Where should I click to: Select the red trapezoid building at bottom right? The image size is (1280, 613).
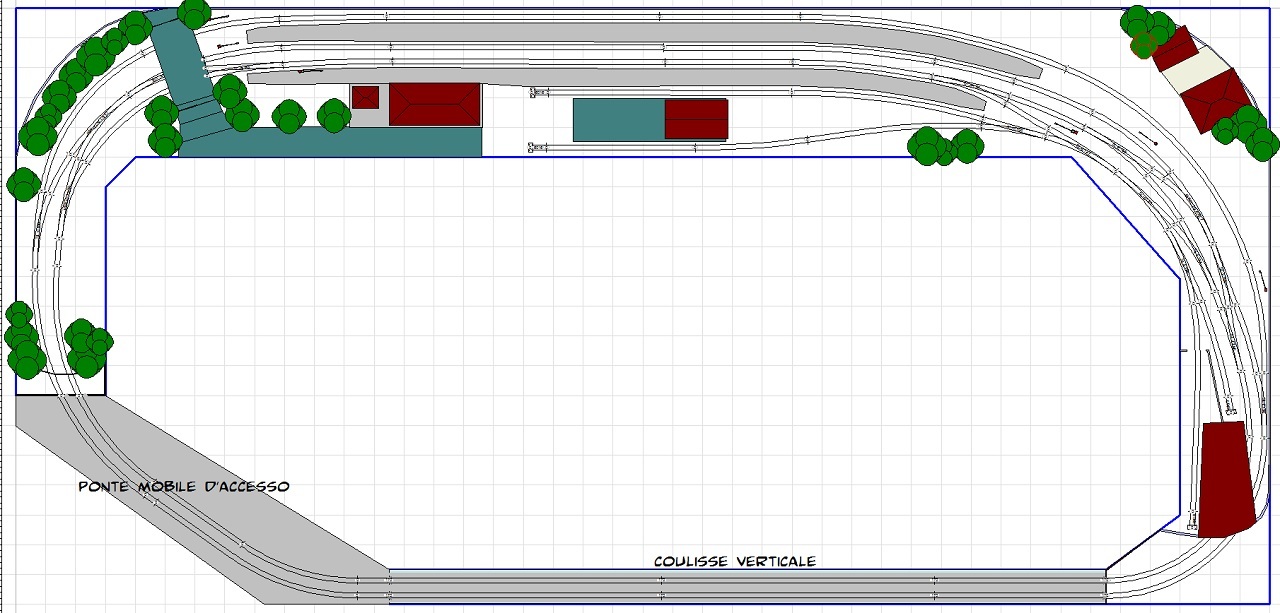1226,479
